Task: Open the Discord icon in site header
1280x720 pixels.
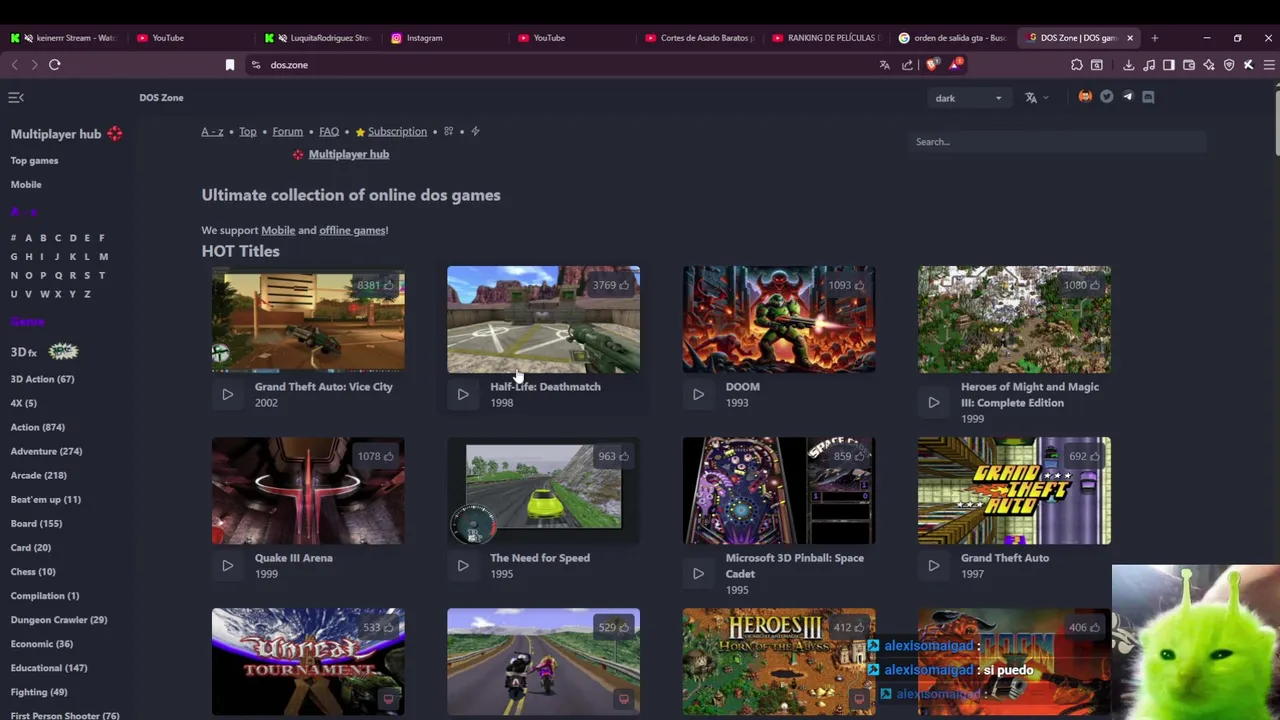Action: (x=1148, y=97)
